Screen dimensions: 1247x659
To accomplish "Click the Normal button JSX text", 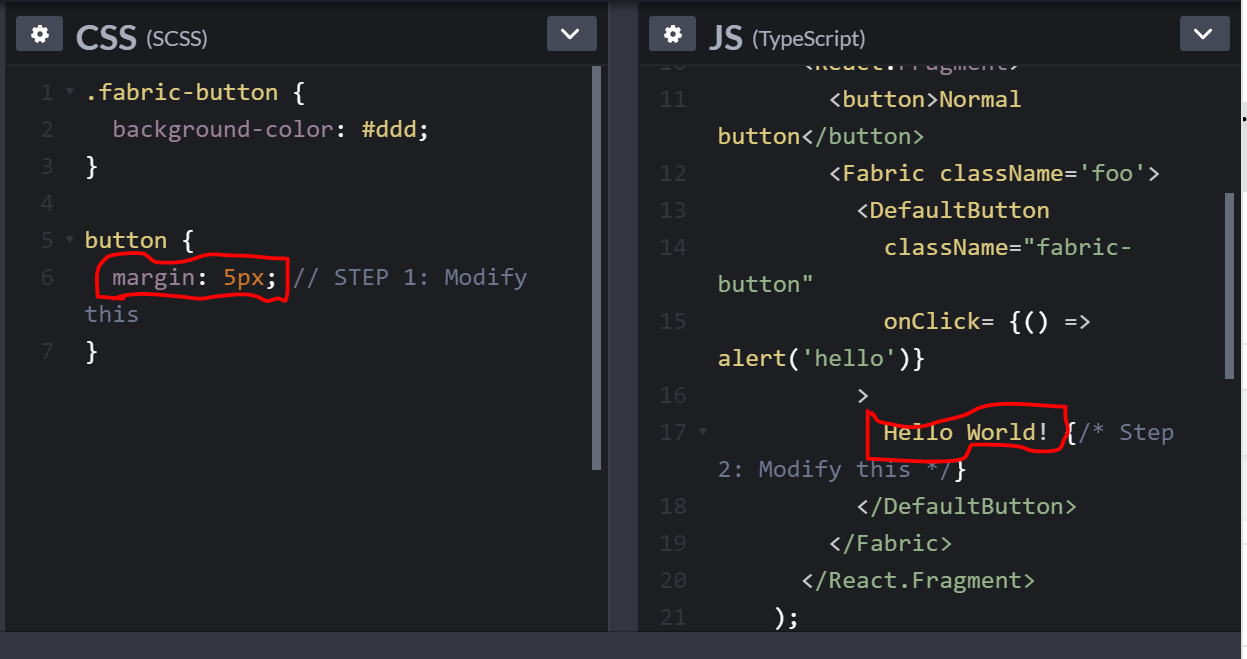I will pos(980,99).
